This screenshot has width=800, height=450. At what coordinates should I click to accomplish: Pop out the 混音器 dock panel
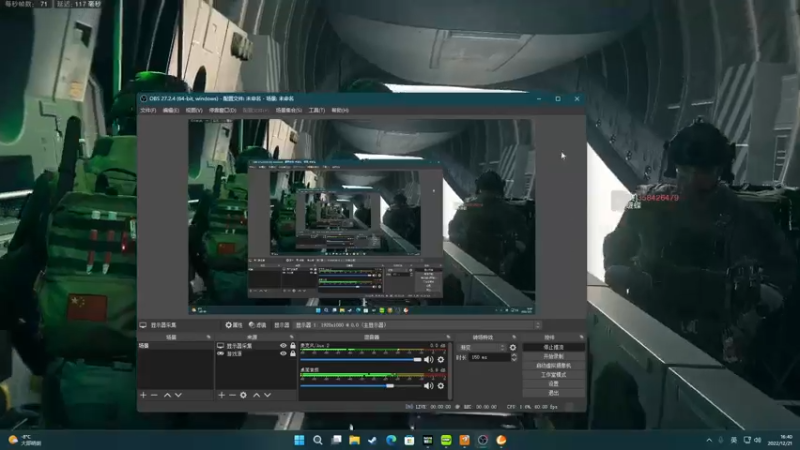pyautogui.click(x=448, y=337)
